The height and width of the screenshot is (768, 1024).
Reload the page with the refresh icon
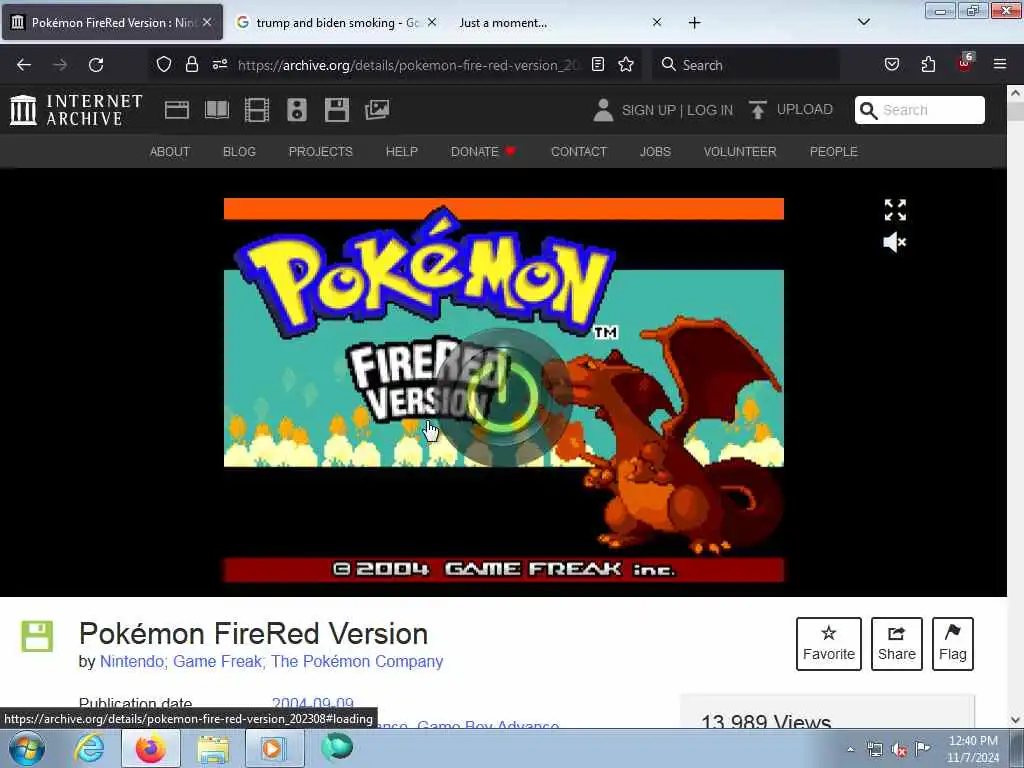(96, 65)
